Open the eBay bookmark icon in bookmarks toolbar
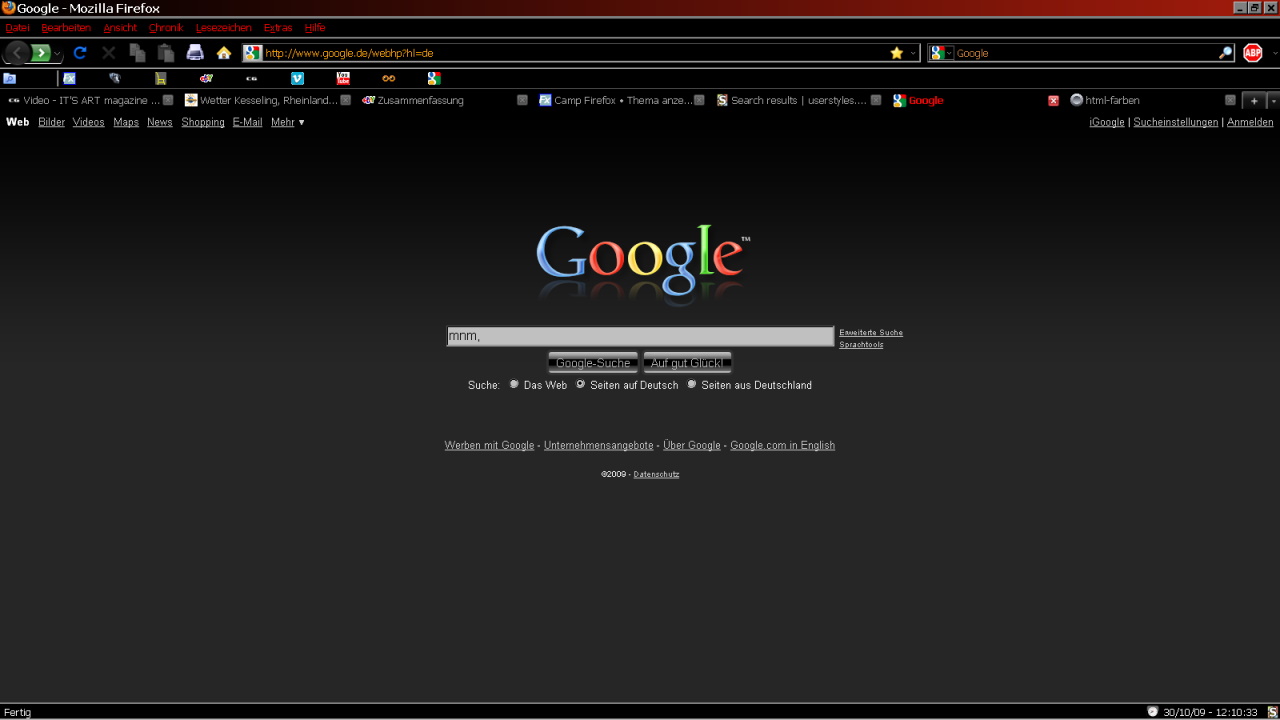Viewport: 1280px width, 720px height. click(206, 78)
